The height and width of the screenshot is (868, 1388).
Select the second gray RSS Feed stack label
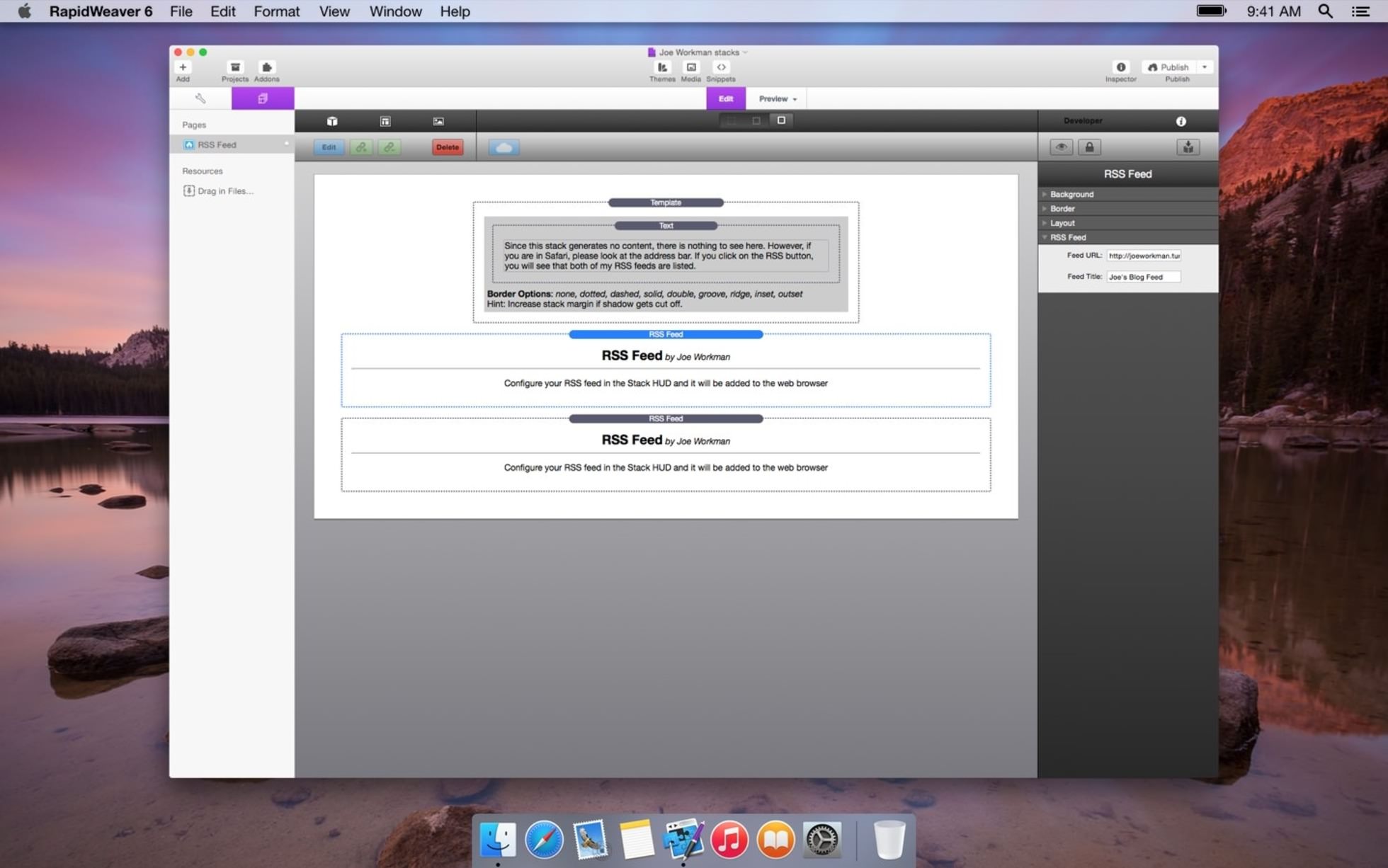click(666, 418)
